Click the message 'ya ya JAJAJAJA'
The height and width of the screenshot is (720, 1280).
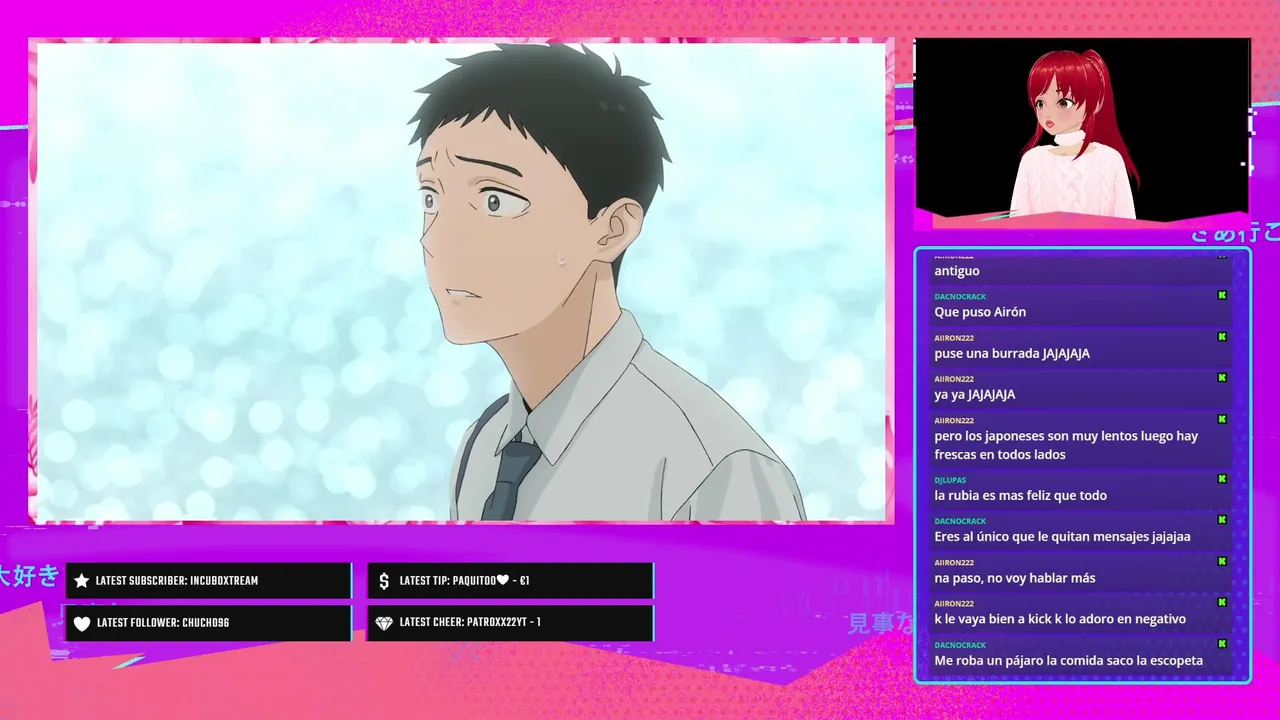tap(975, 395)
